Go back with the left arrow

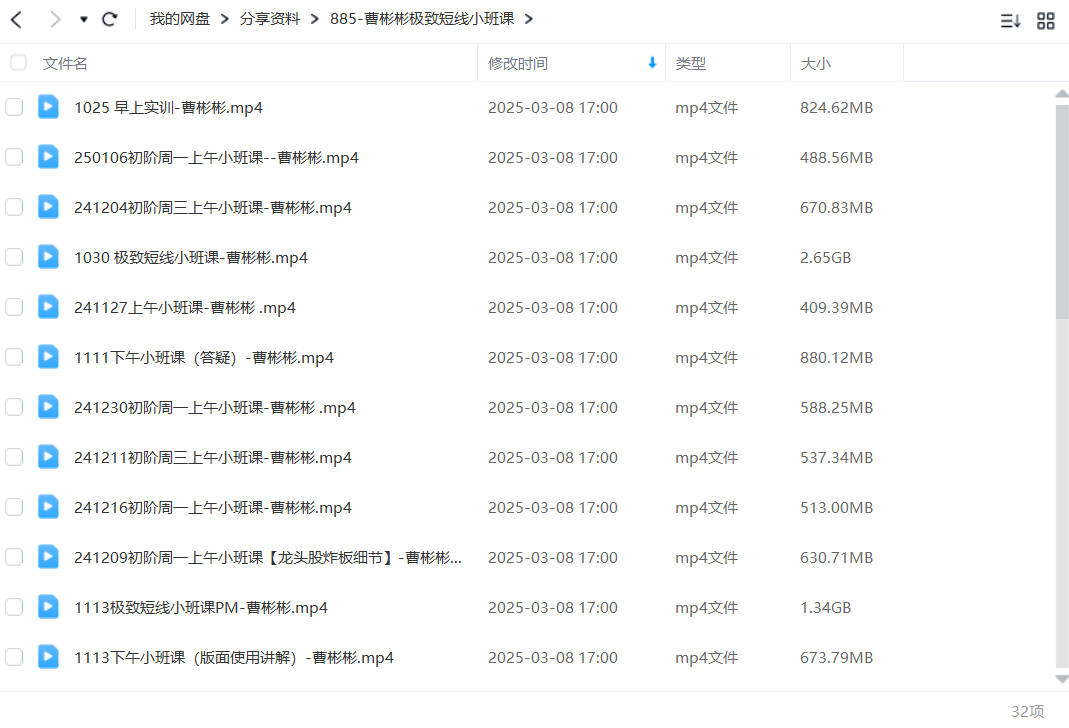coord(17,20)
